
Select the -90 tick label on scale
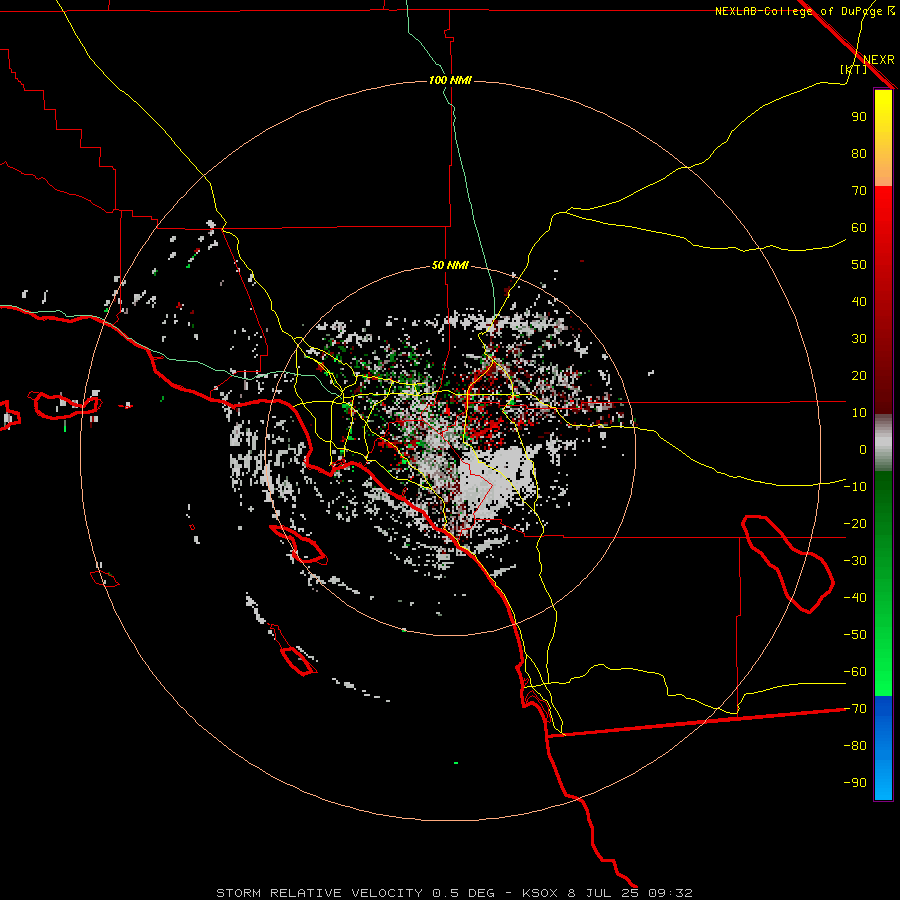click(x=855, y=783)
